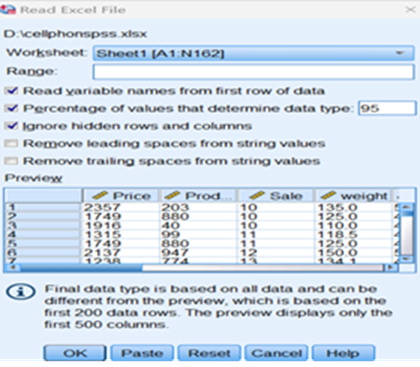Click the ruler icon beside Price header
The height and width of the screenshot is (367, 420).
[x=100, y=195]
